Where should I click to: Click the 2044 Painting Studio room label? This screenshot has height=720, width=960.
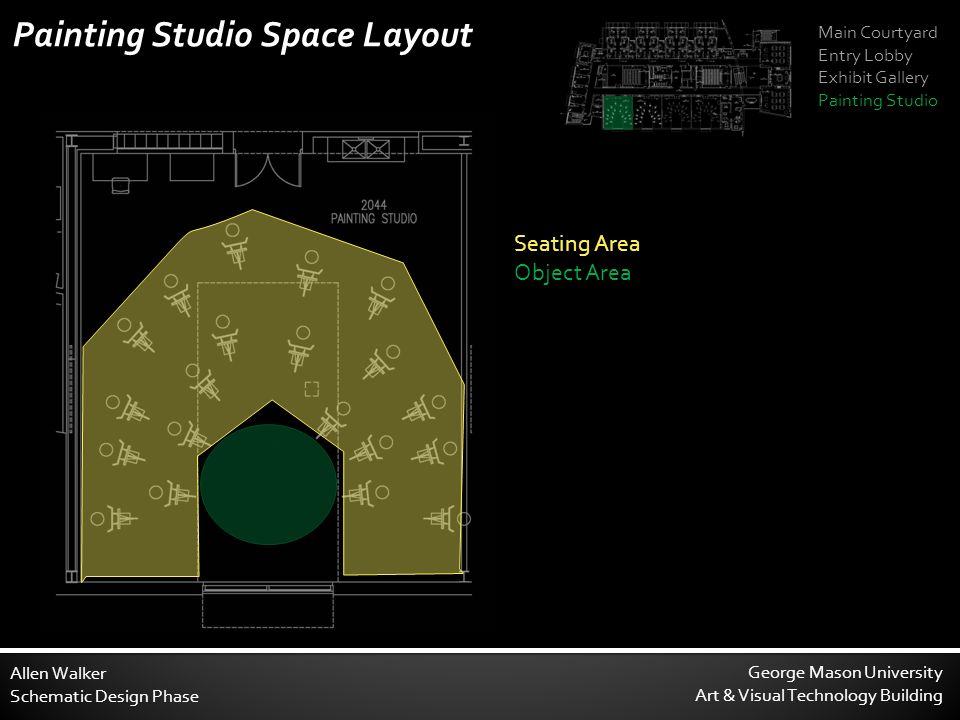pyautogui.click(x=373, y=212)
